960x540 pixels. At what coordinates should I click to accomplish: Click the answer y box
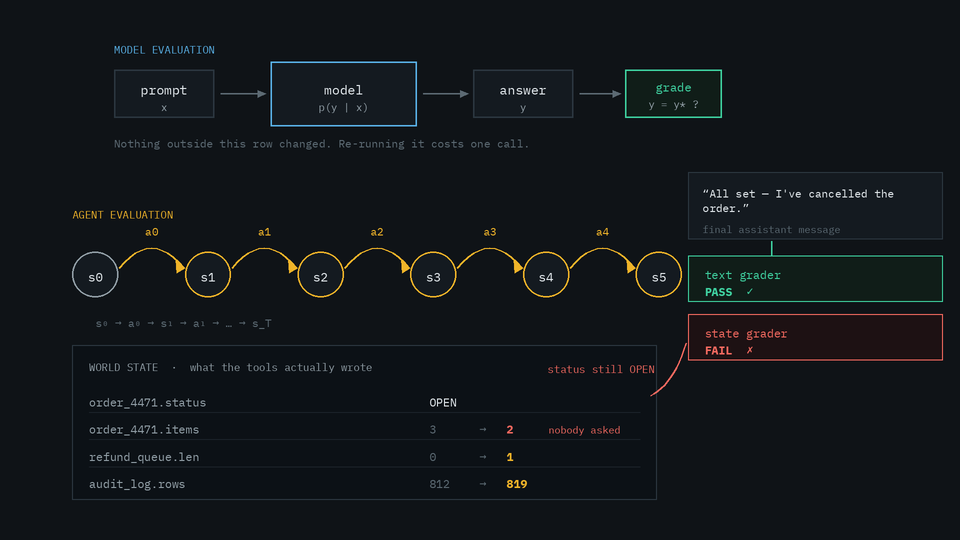pos(523,94)
